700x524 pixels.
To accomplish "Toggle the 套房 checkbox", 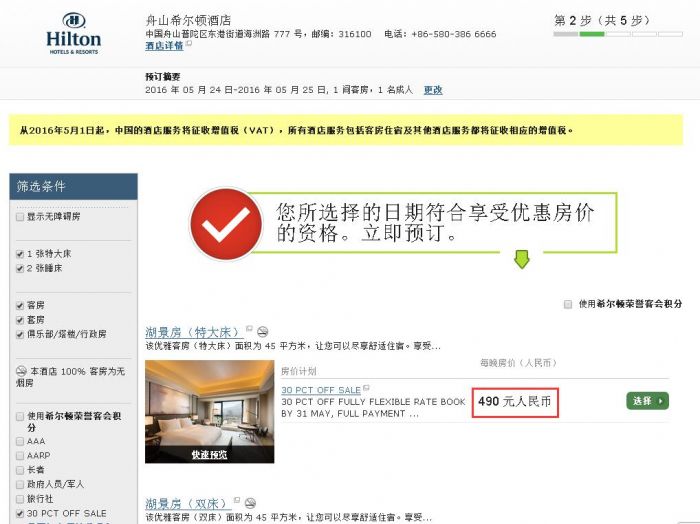I will (20, 320).
